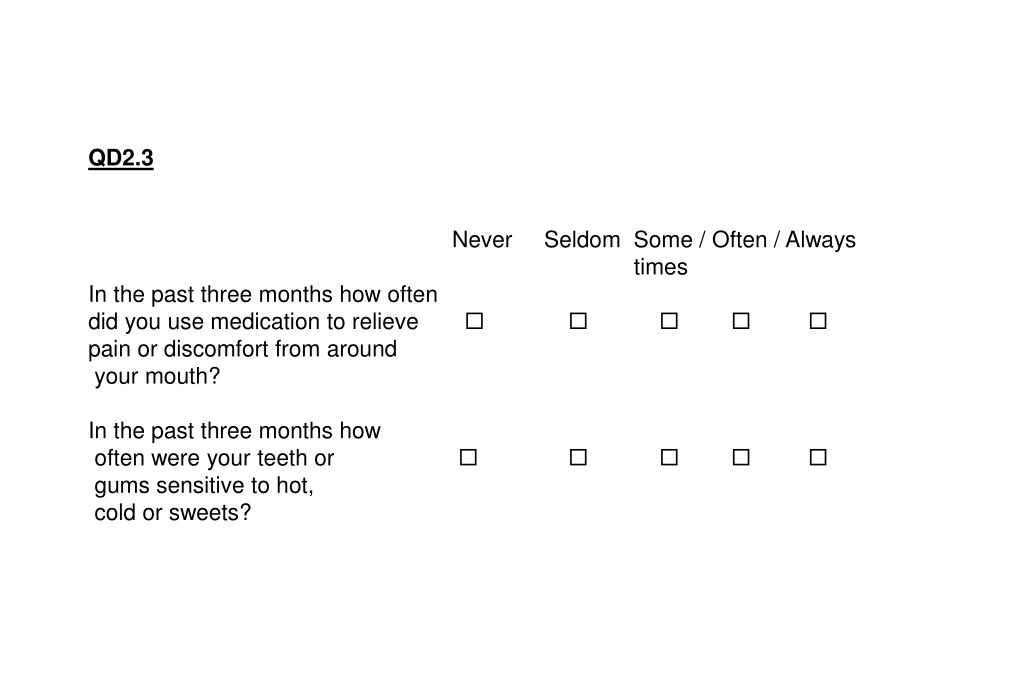Image resolution: width=1023 pixels, height=682 pixels.
Task: Check Seldom for the medication question
Action: pos(578,321)
